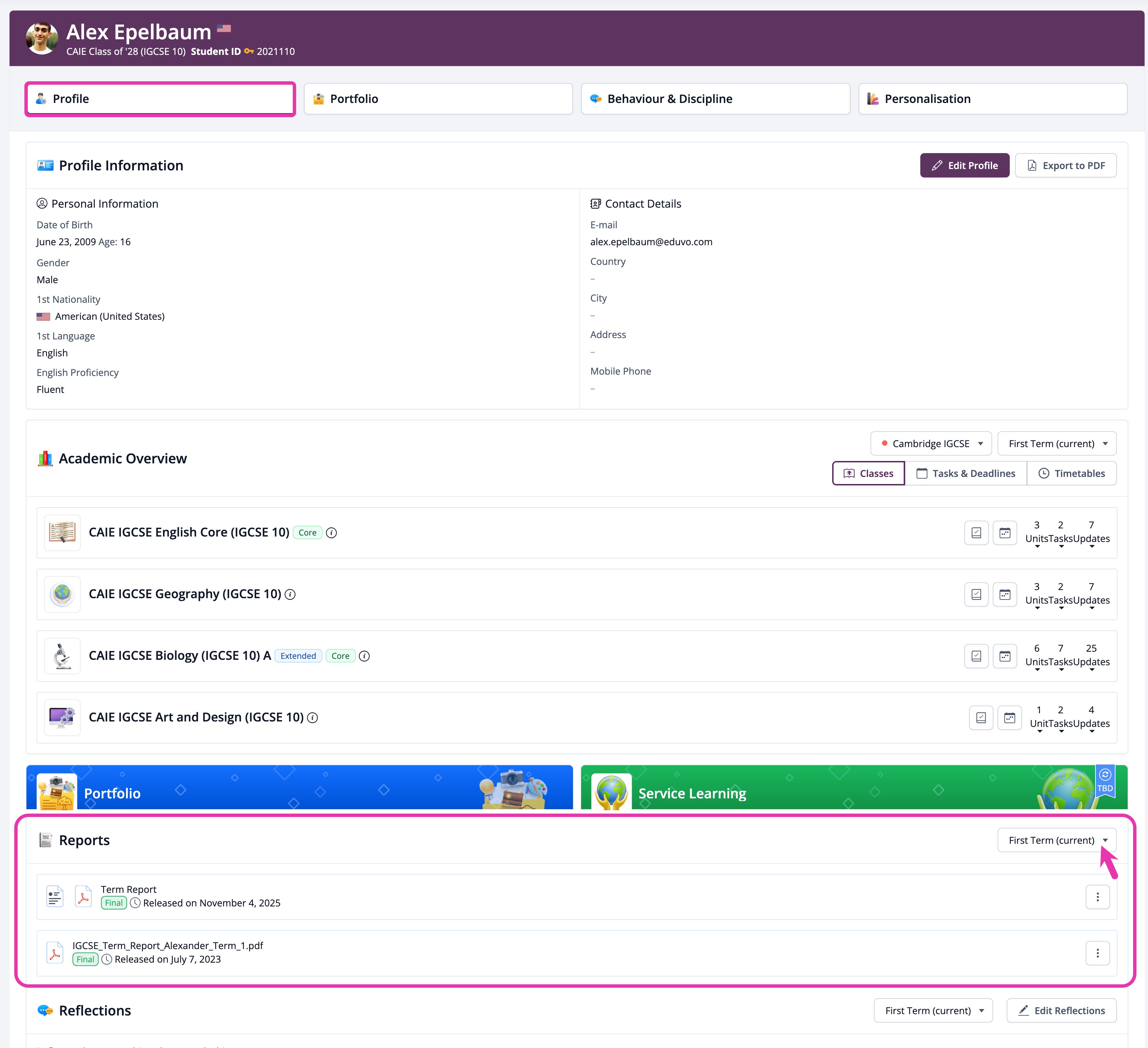1148x1048 pixels.
Task: Open the Cambridge IGCSE programme dropdown
Action: tap(931, 443)
